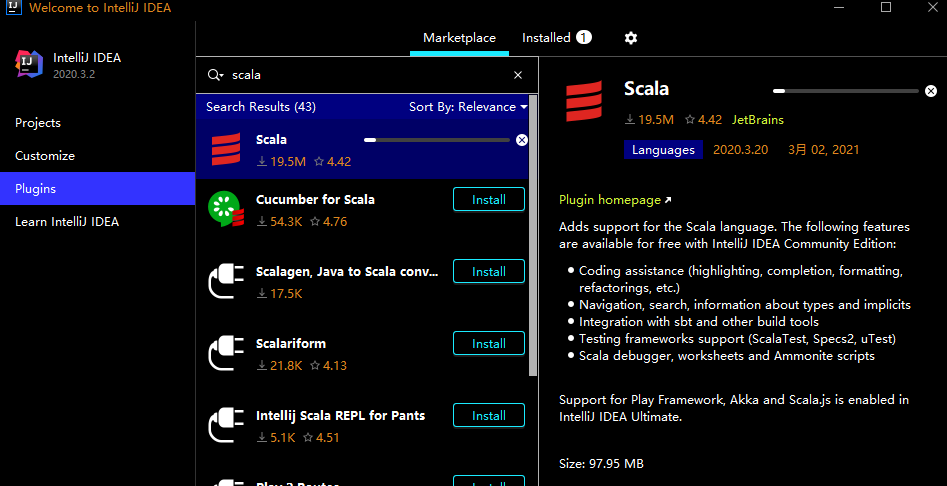The height and width of the screenshot is (486, 947).
Task: Open Sort By Relevance dropdown
Action: [x=468, y=107]
